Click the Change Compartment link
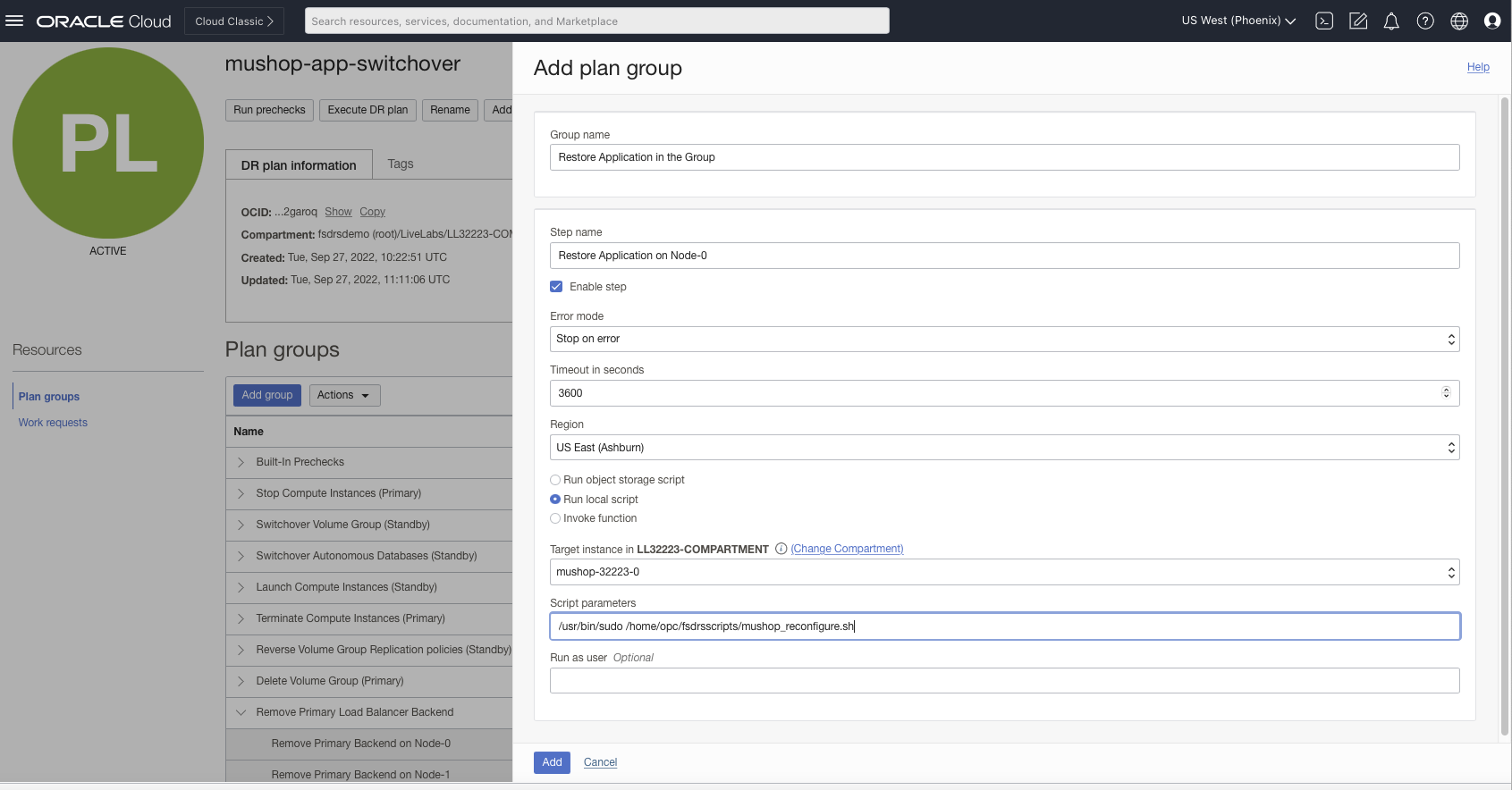 (847, 549)
